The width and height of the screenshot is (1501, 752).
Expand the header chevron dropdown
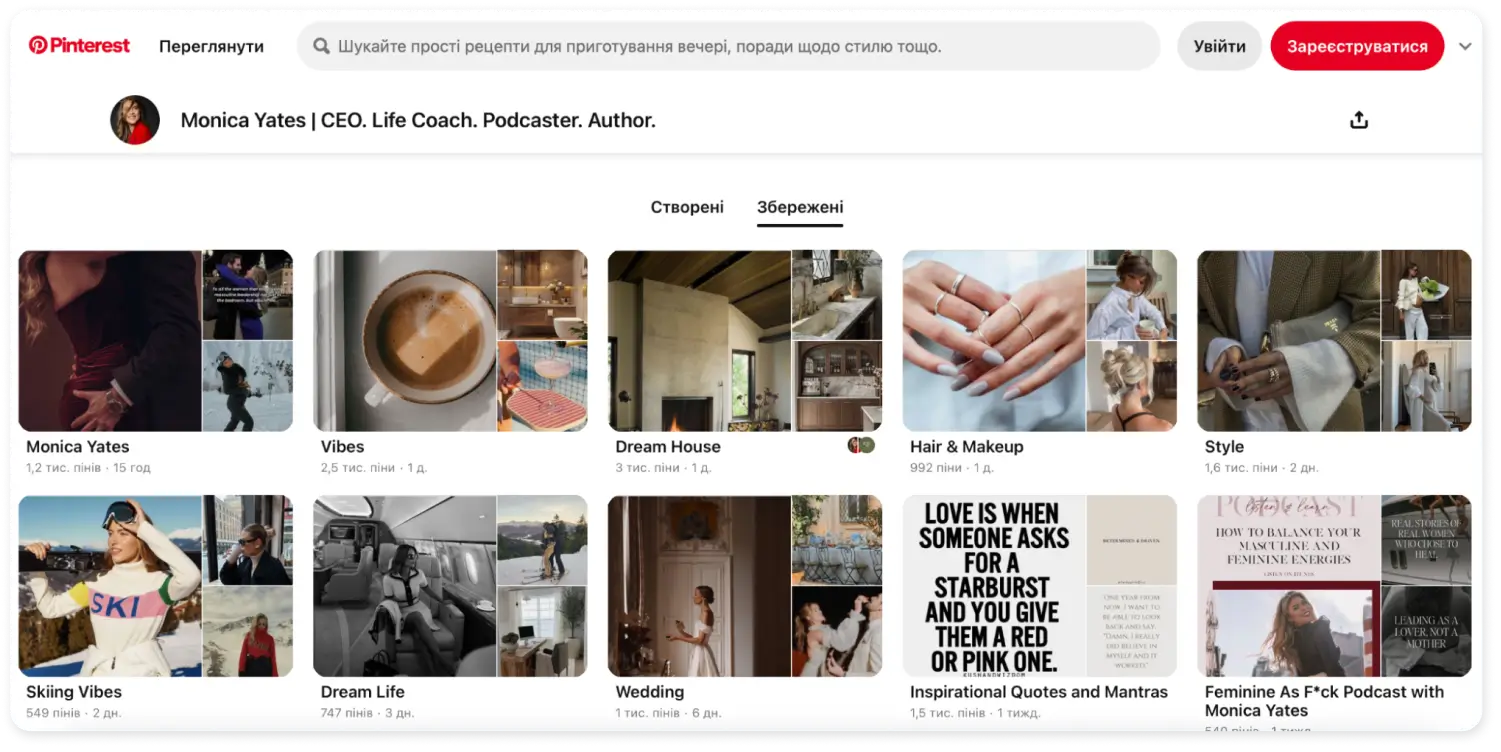click(1465, 46)
